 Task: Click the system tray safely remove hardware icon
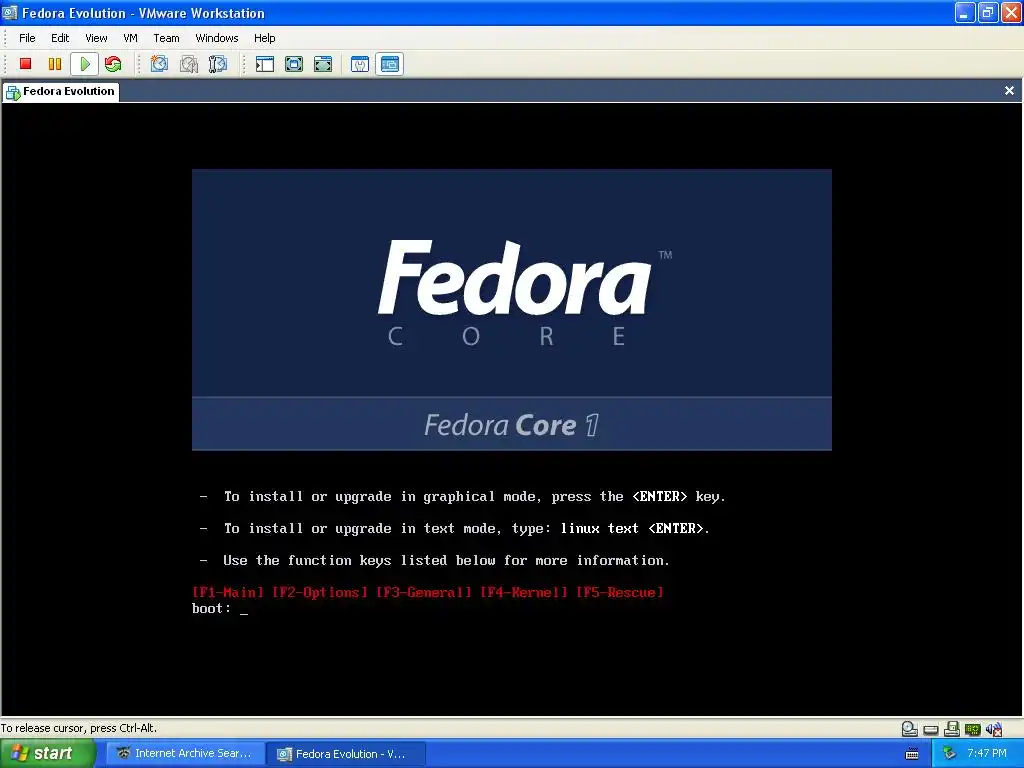tap(949, 754)
